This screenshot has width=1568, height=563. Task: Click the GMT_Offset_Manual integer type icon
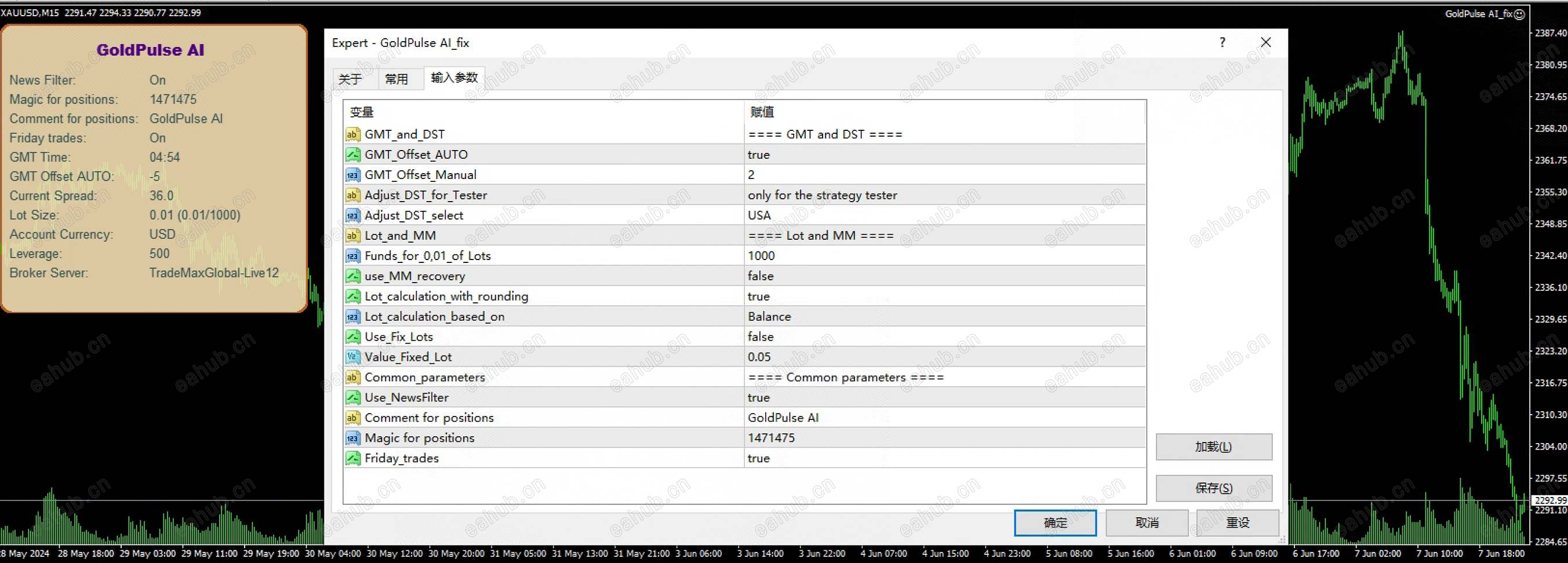point(352,175)
